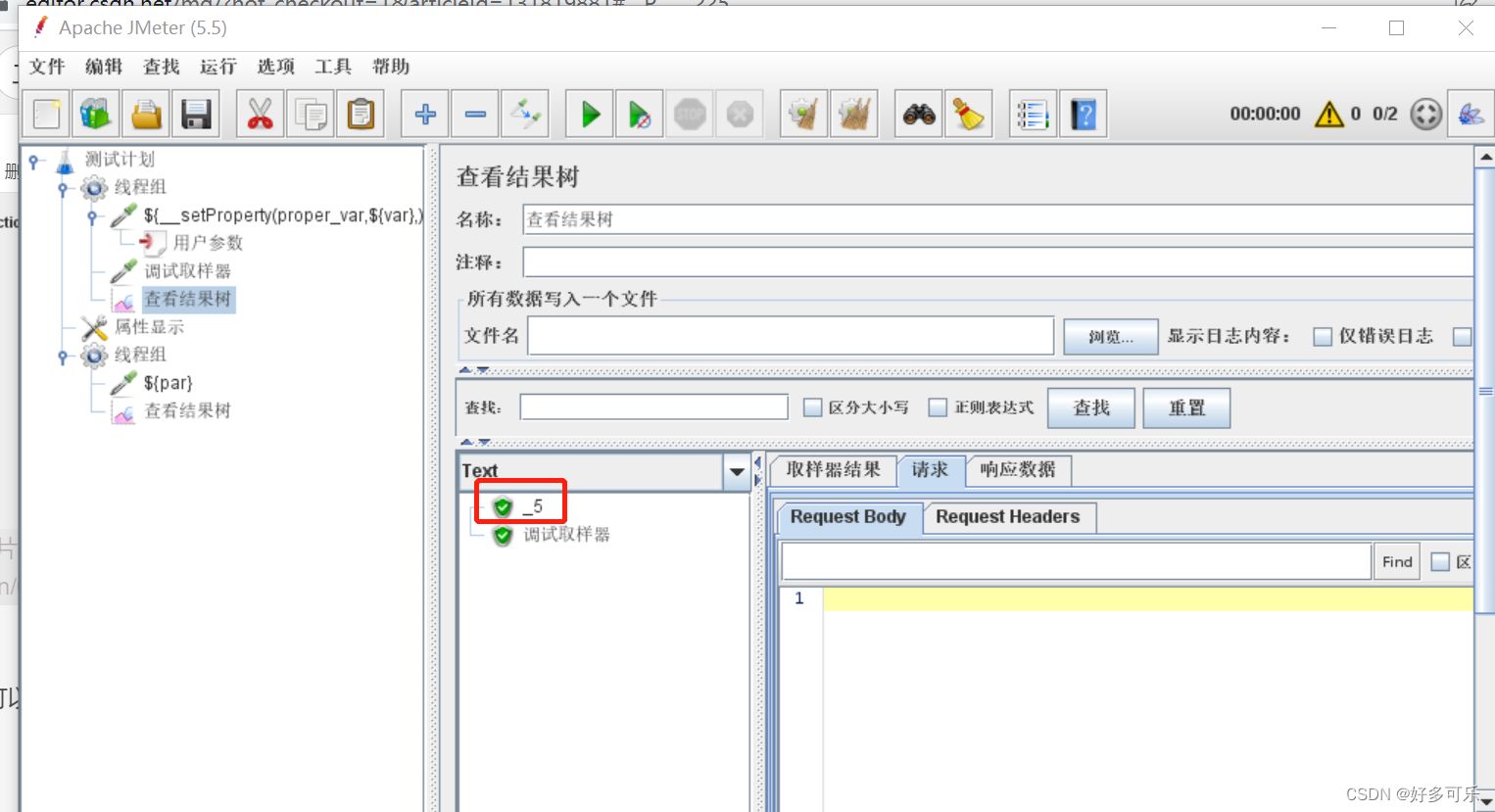The image size is (1495, 812).
Task: Open the 查找 menu
Action: [162, 67]
